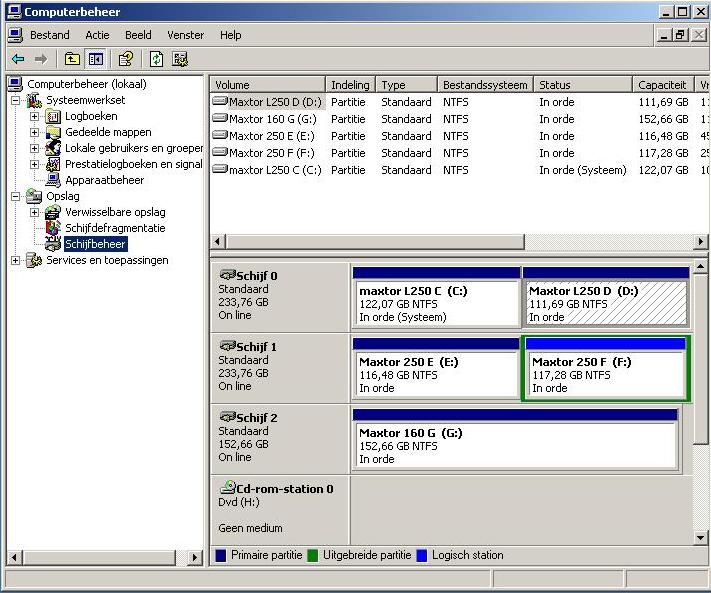Click the Gedeelde mappen folder icon
Image resolution: width=711 pixels, height=593 pixels.
[x=53, y=132]
